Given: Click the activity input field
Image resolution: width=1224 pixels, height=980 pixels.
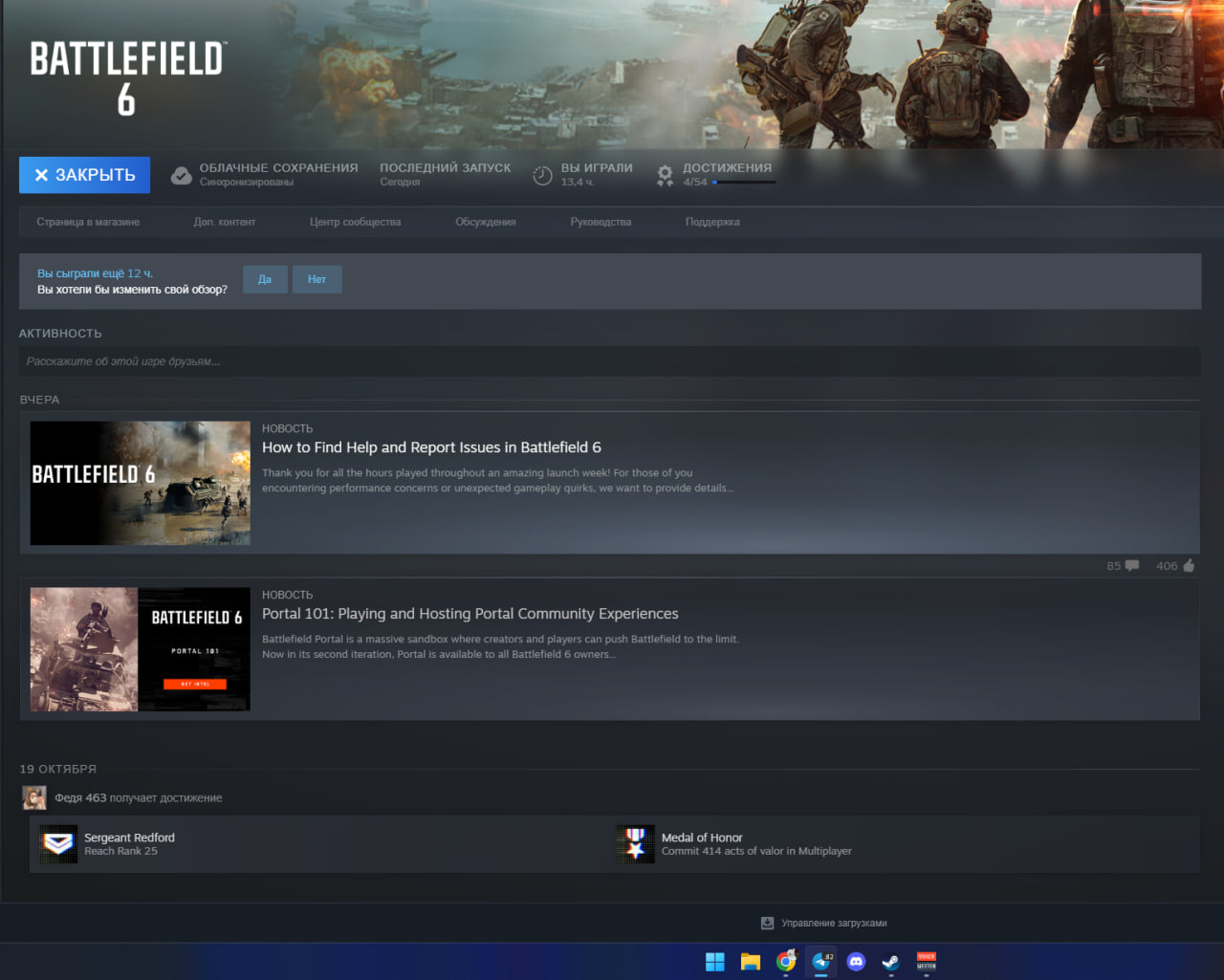Looking at the screenshot, I should point(609,361).
